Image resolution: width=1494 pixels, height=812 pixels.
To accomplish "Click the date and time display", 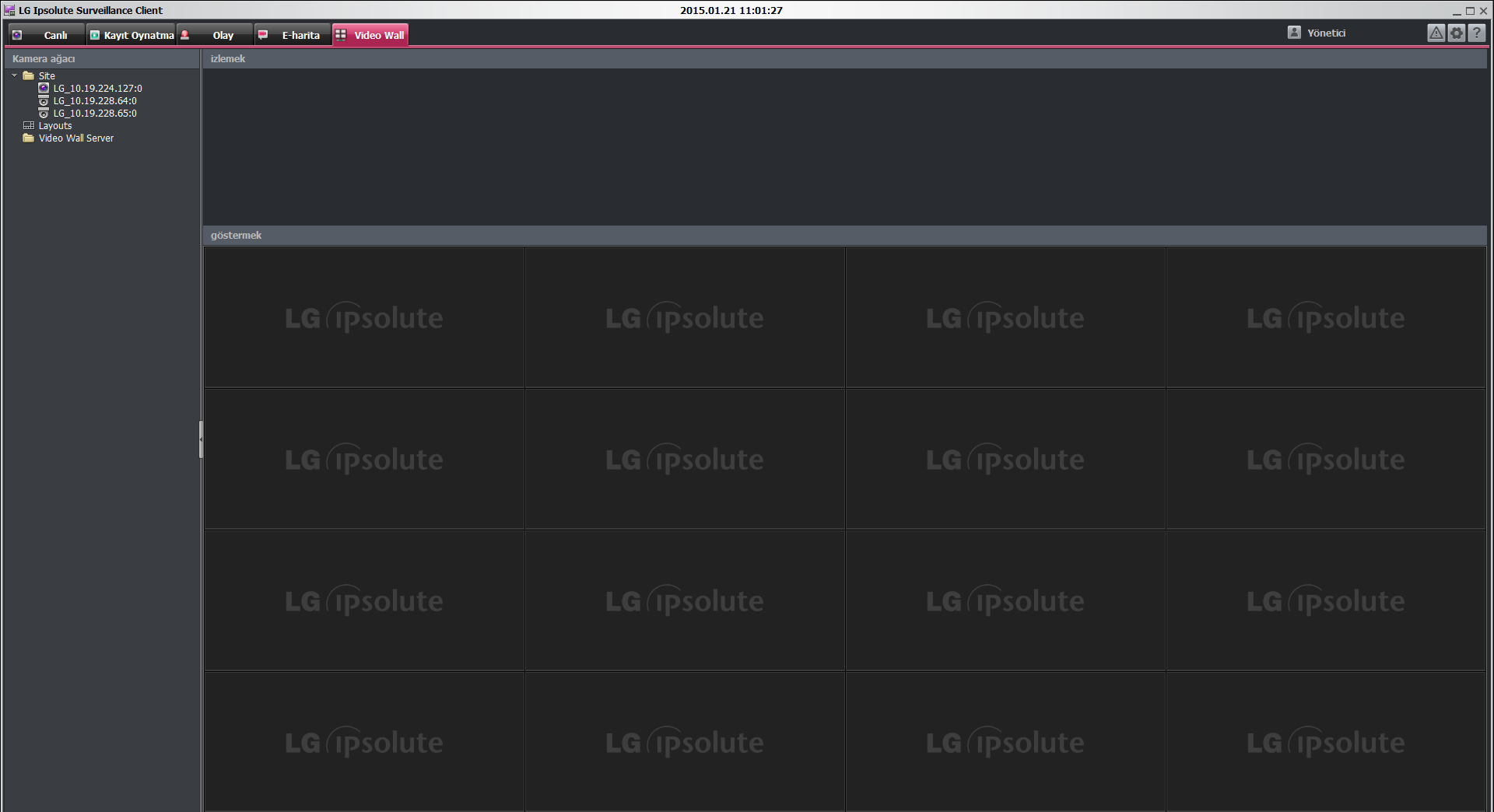I will (x=731, y=10).
